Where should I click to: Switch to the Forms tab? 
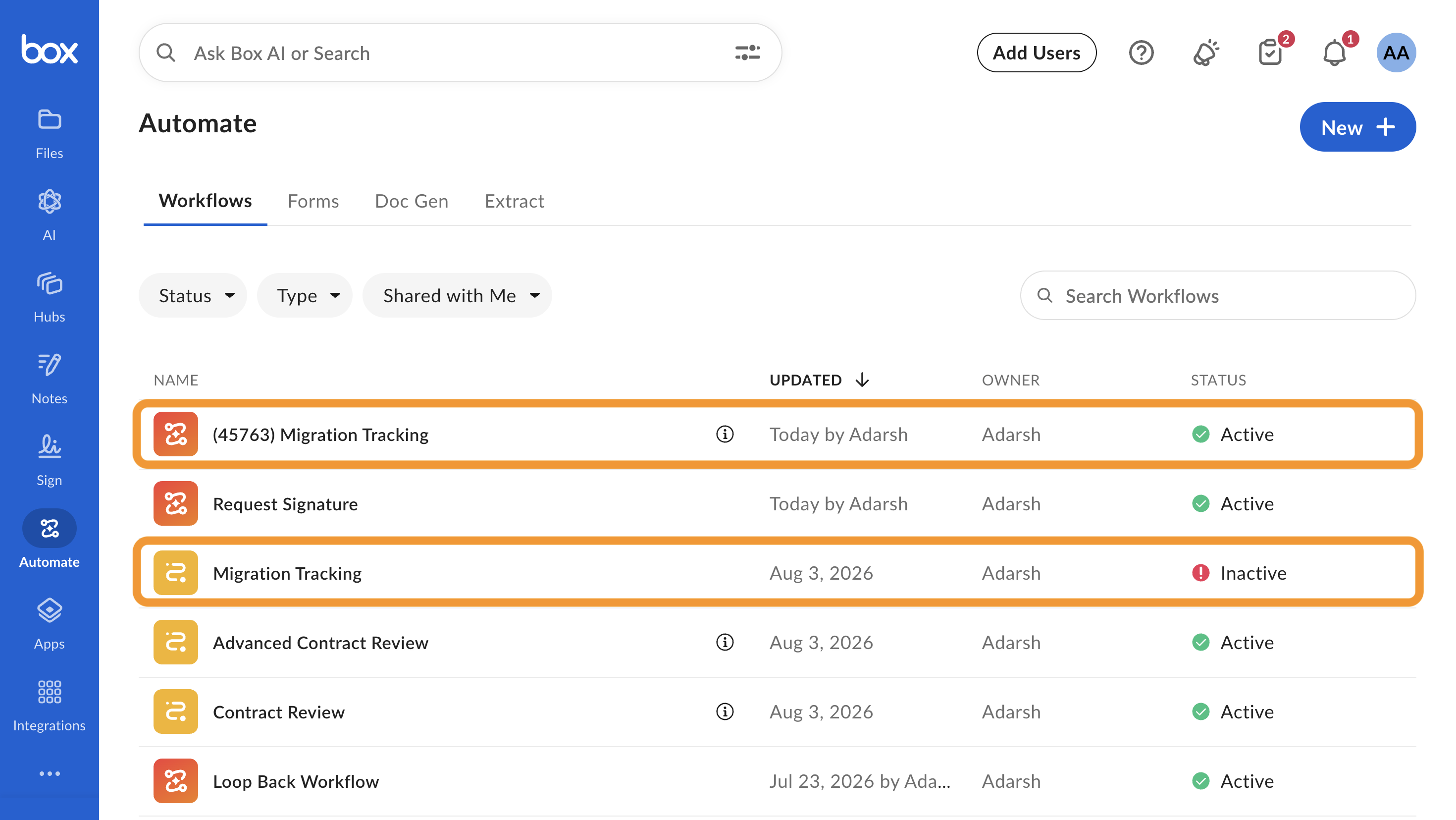[313, 201]
